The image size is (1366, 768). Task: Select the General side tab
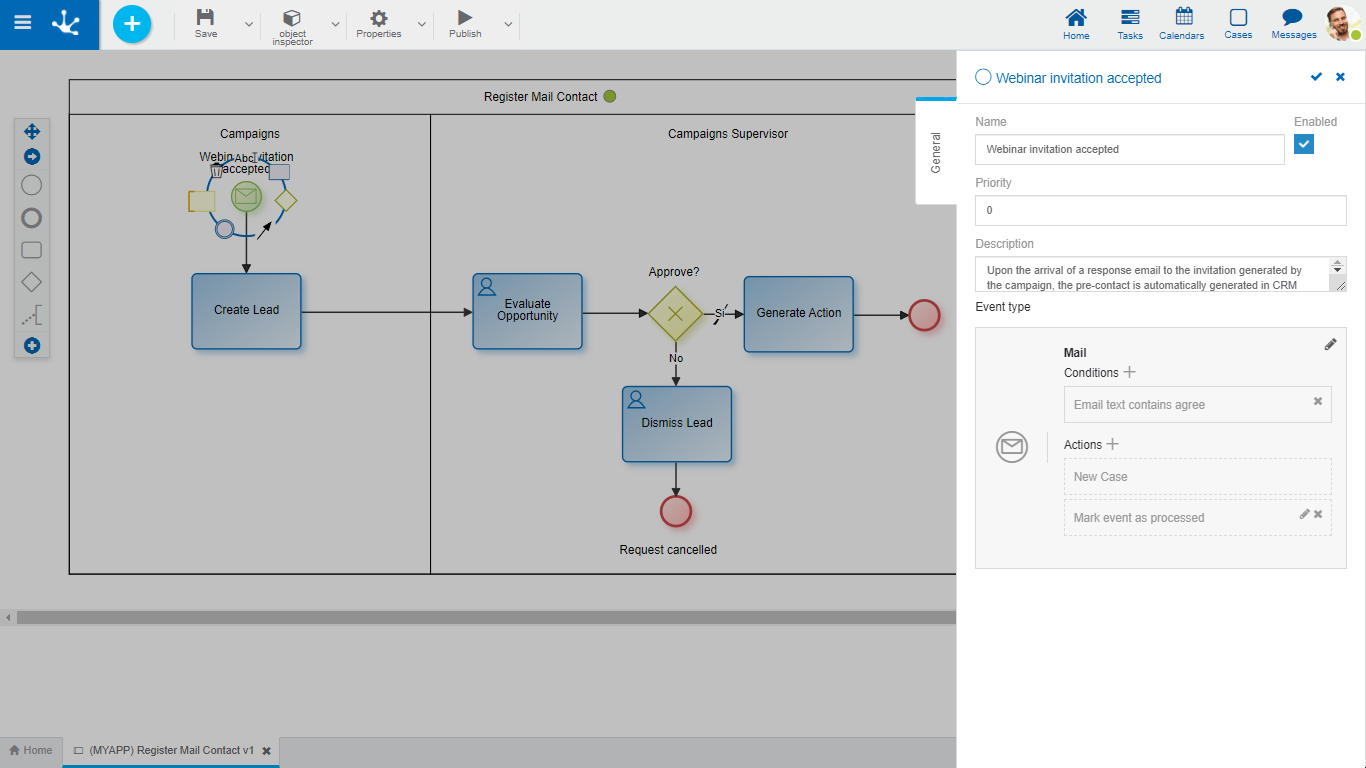click(x=936, y=152)
